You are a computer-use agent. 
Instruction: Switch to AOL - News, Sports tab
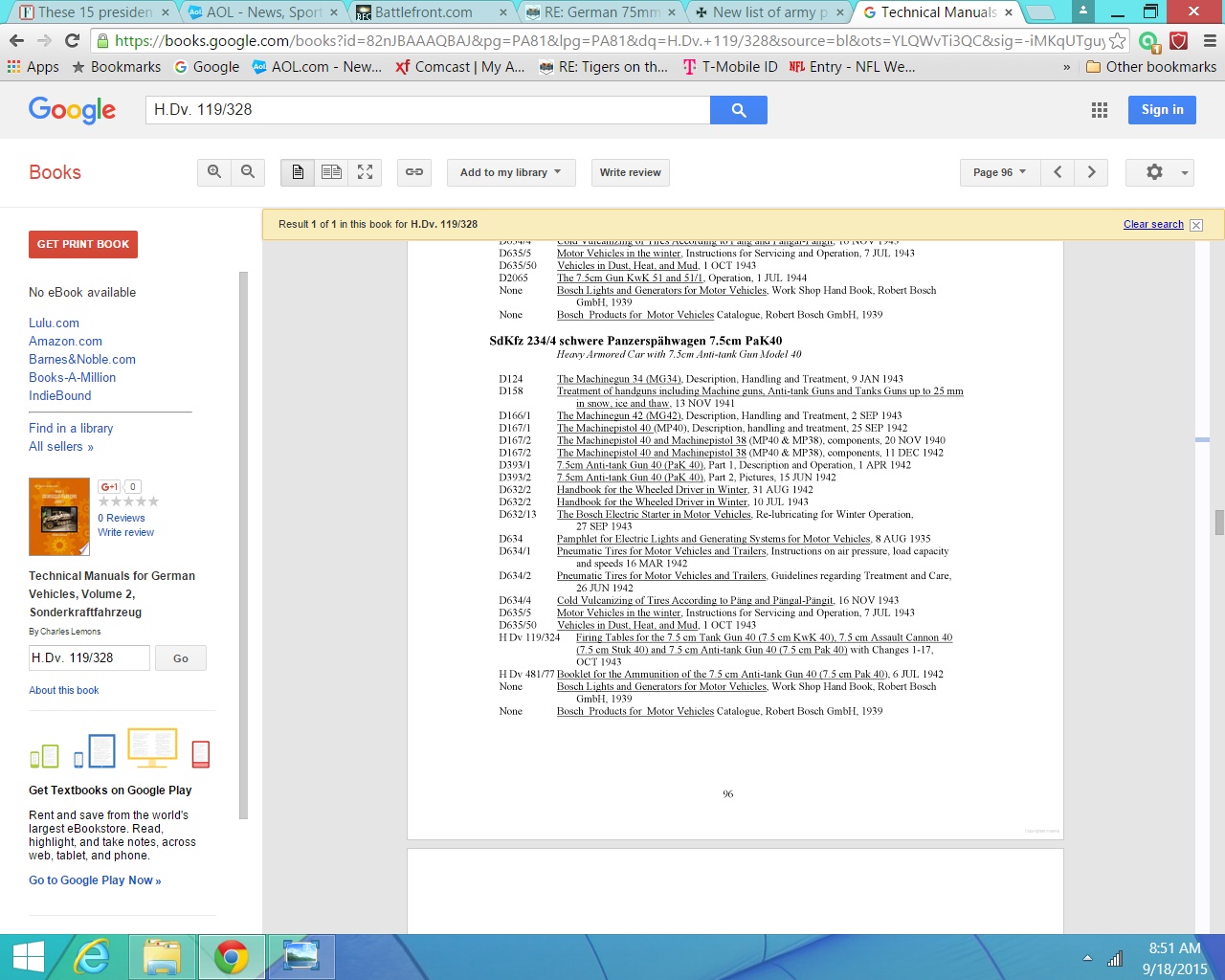tap(263, 12)
